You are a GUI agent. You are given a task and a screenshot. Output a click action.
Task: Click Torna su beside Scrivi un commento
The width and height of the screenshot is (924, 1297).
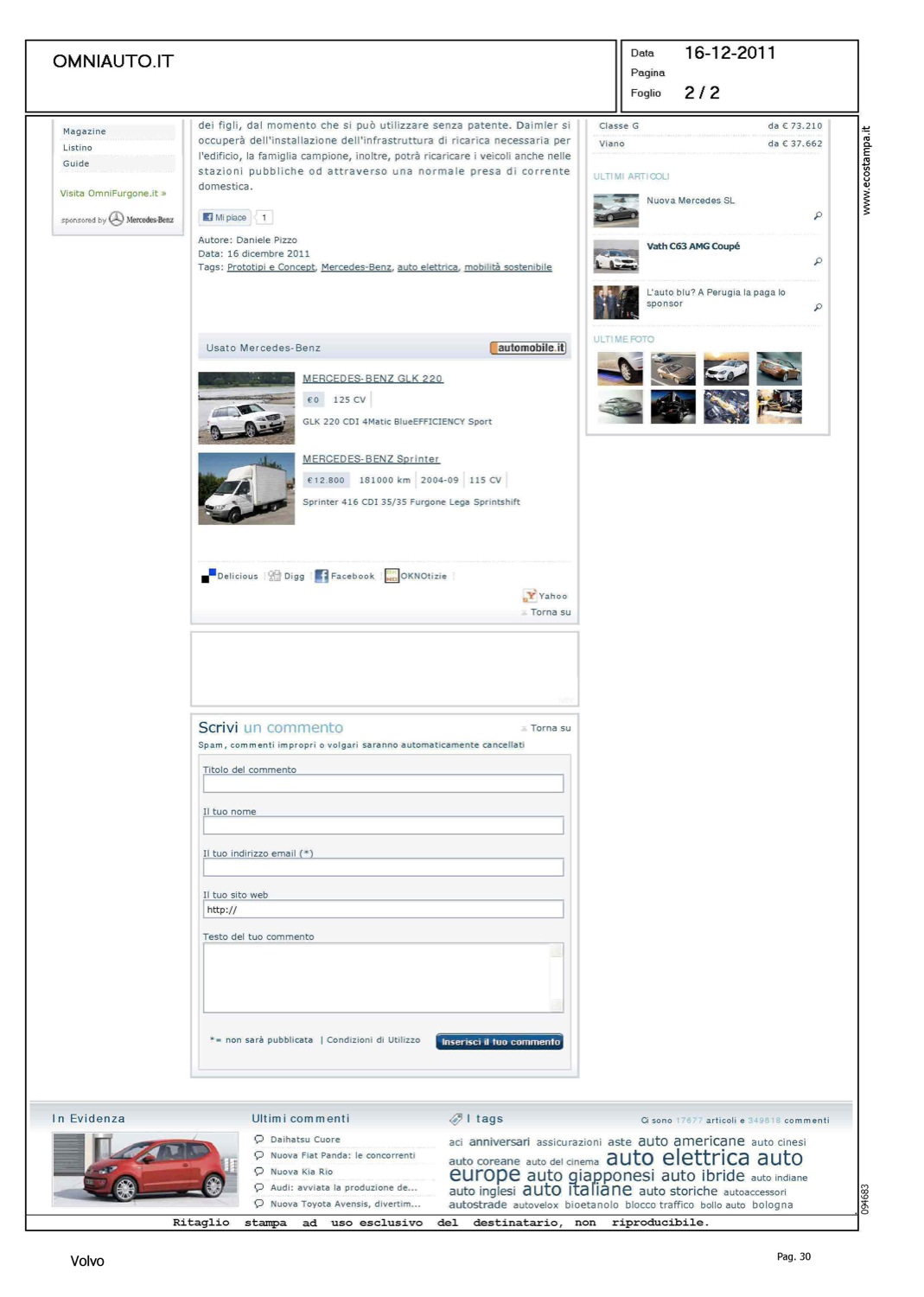point(550,728)
